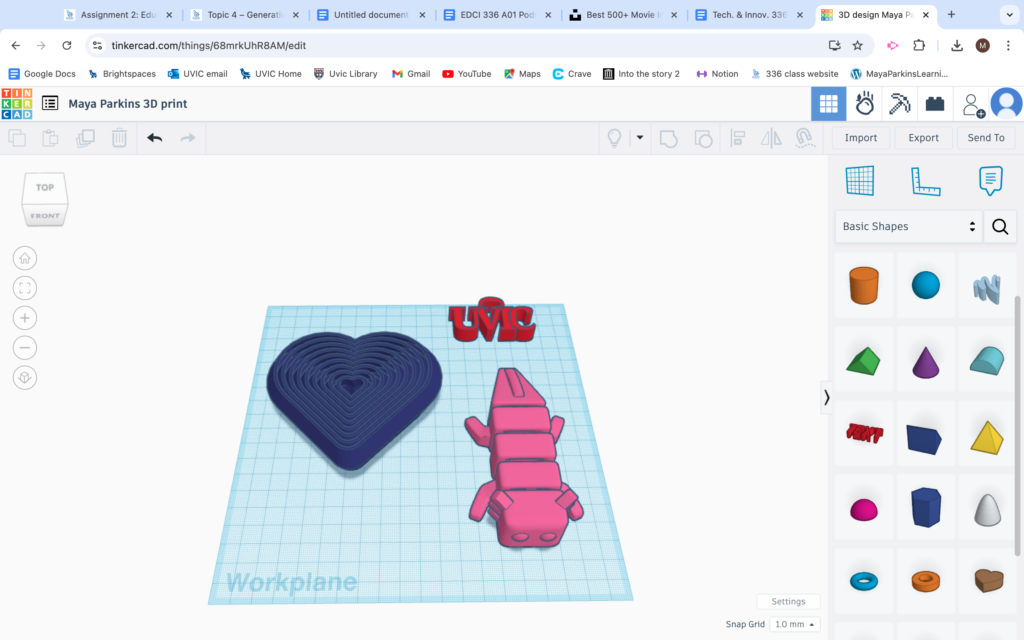1024x640 pixels.
Task: Zoom in with the plus icon
Action: point(25,318)
